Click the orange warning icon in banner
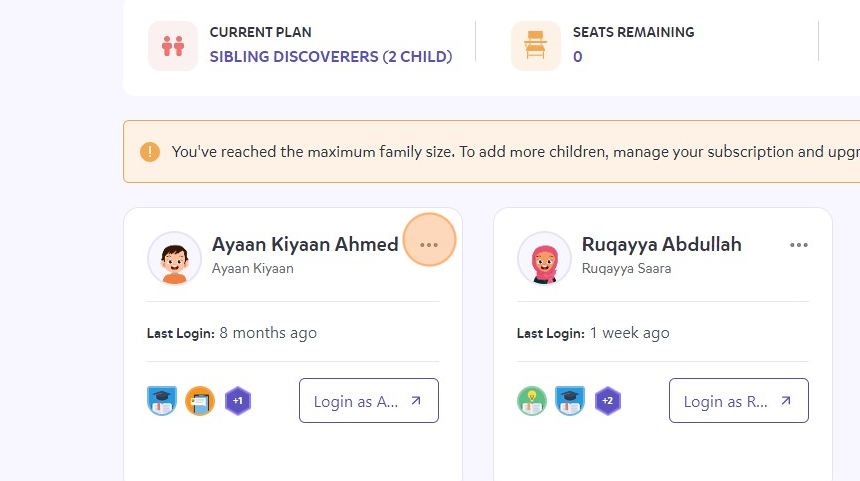860x481 pixels. (150, 152)
